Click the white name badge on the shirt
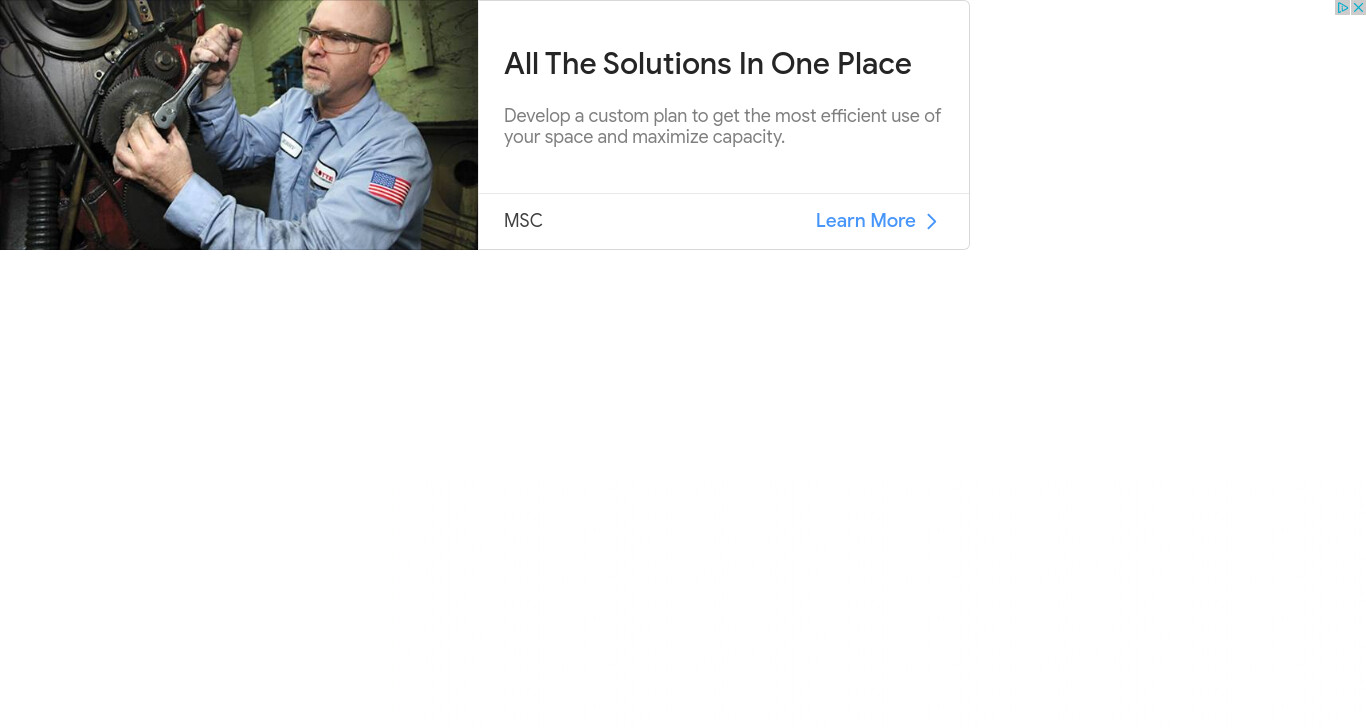The height and width of the screenshot is (728, 1366). pos(291,145)
